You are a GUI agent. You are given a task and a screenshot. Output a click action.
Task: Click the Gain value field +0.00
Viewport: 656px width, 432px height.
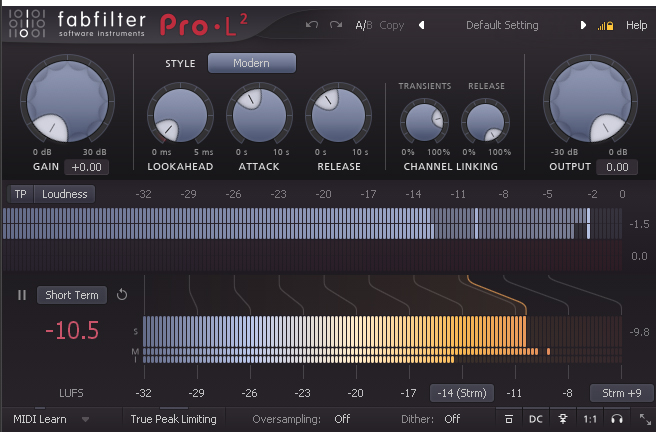pos(86,167)
